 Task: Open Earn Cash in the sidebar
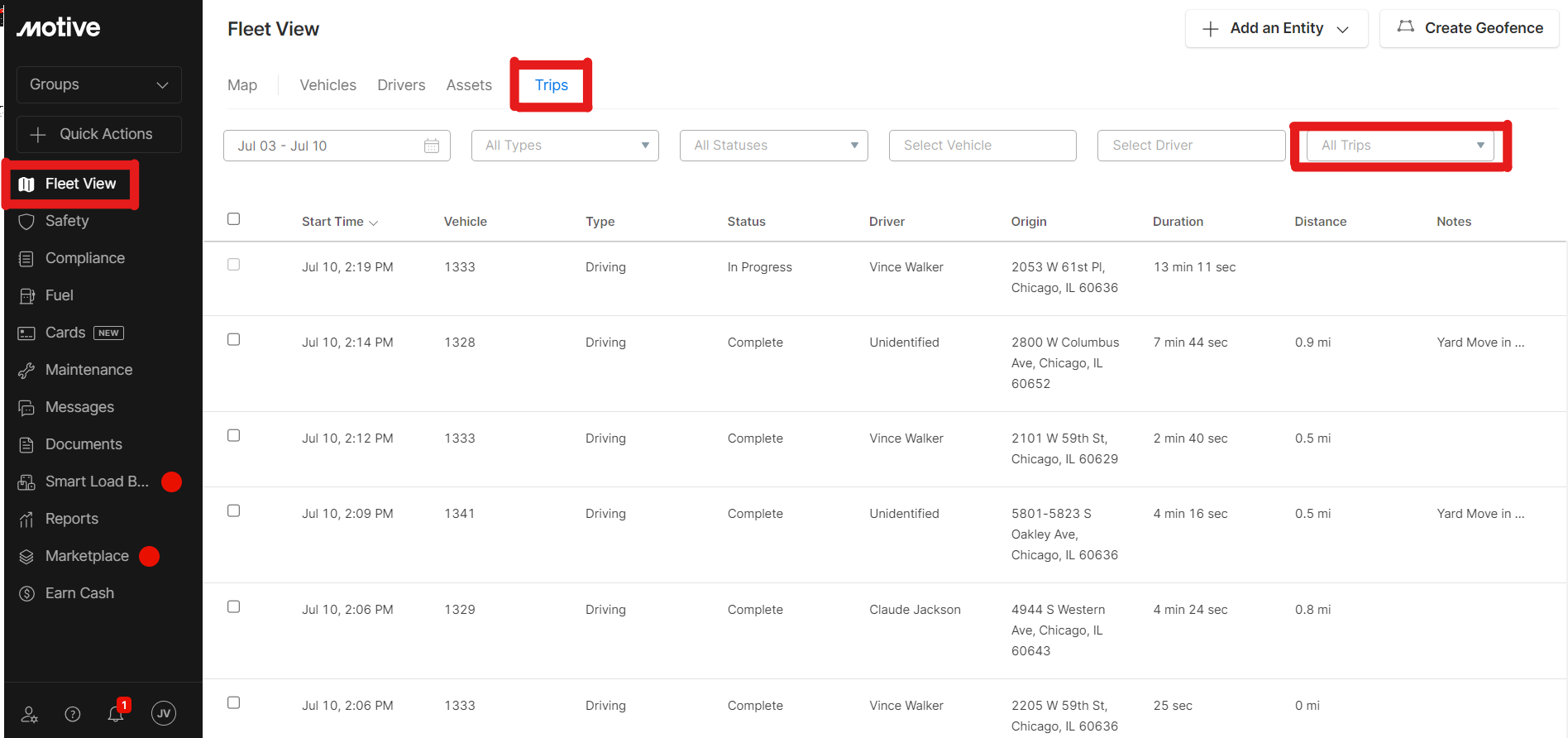tap(79, 593)
